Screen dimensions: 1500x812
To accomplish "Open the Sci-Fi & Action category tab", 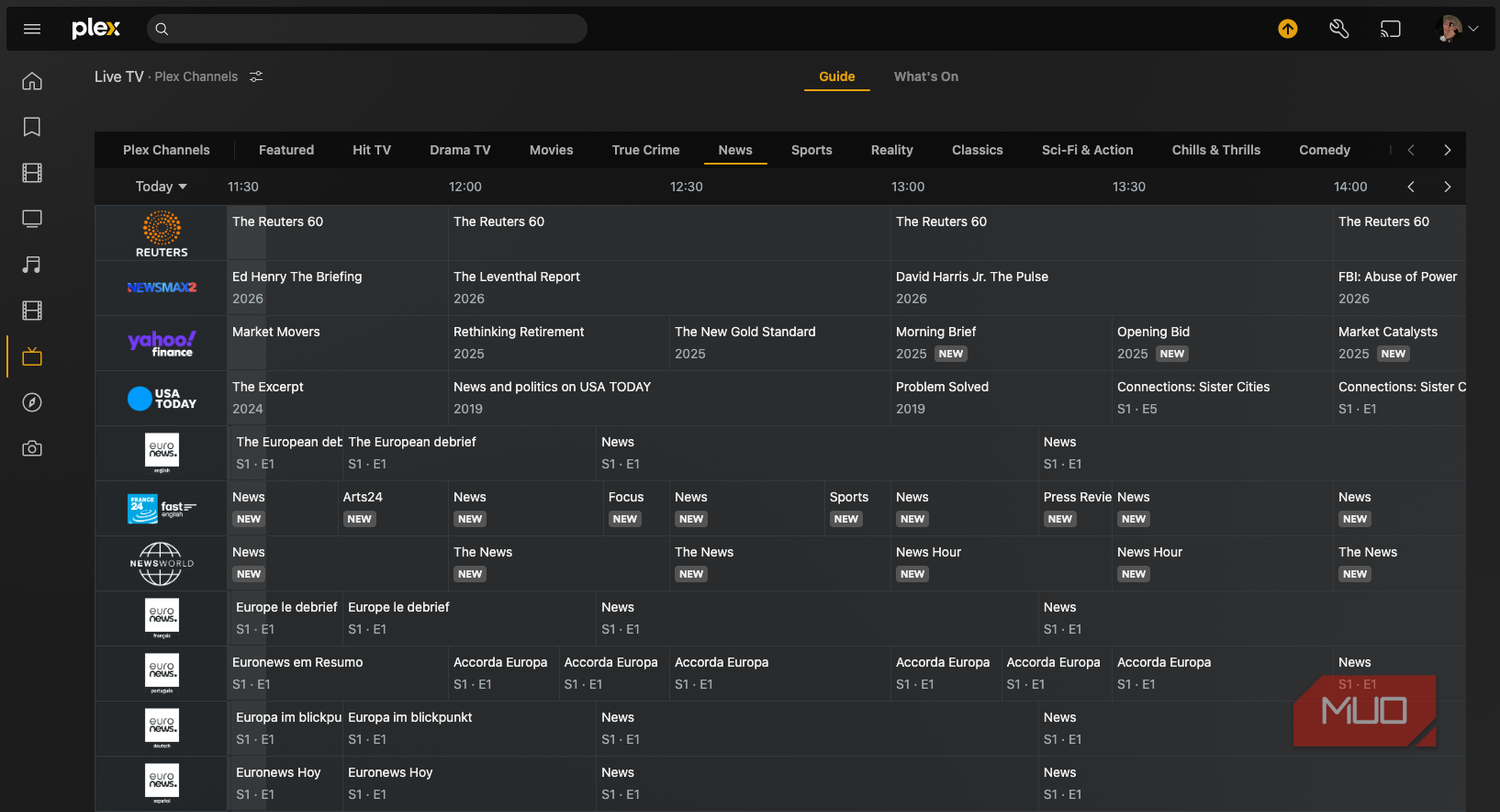I will click(1087, 150).
